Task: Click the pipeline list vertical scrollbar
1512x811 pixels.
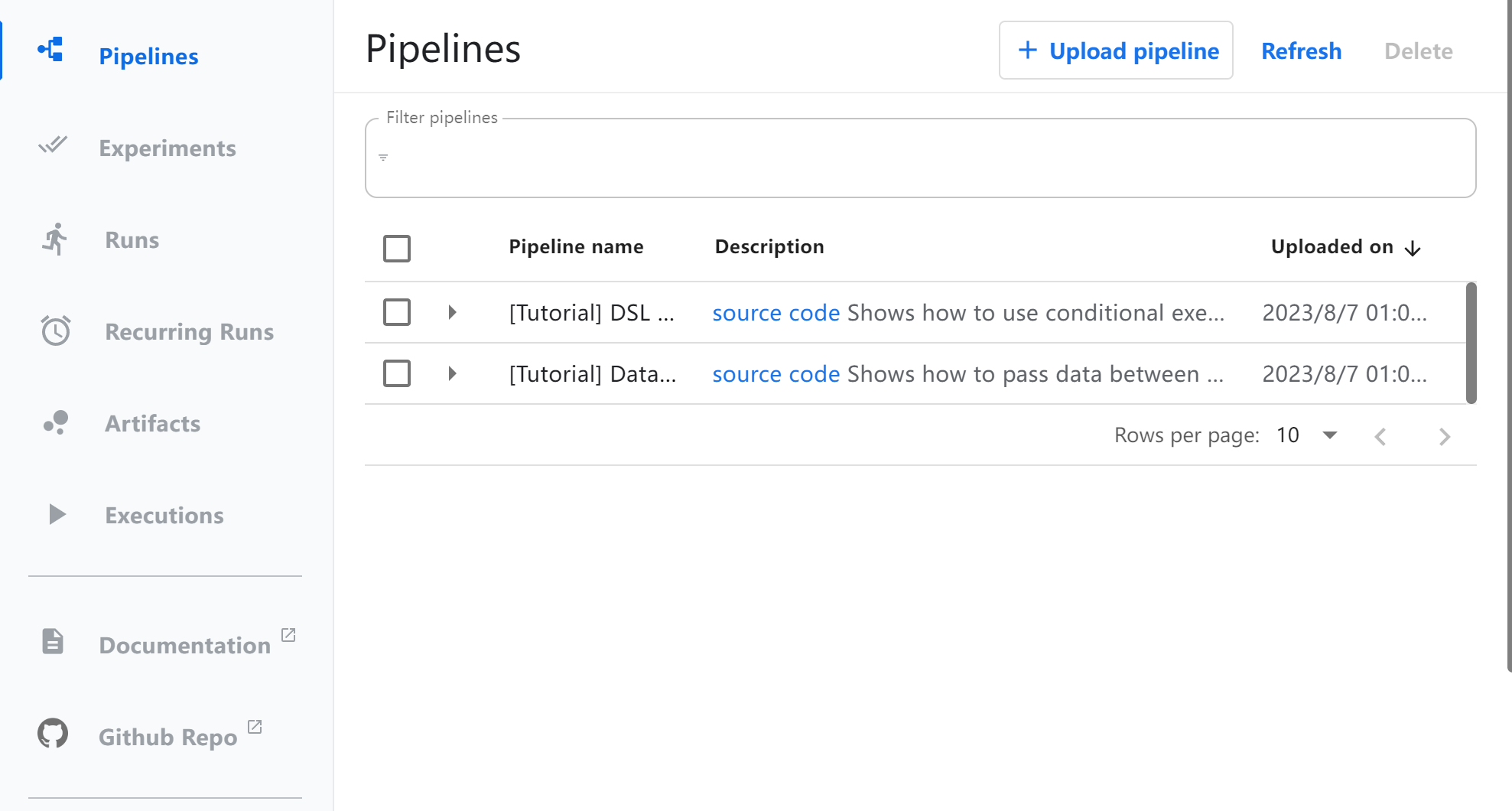Action: click(1471, 343)
